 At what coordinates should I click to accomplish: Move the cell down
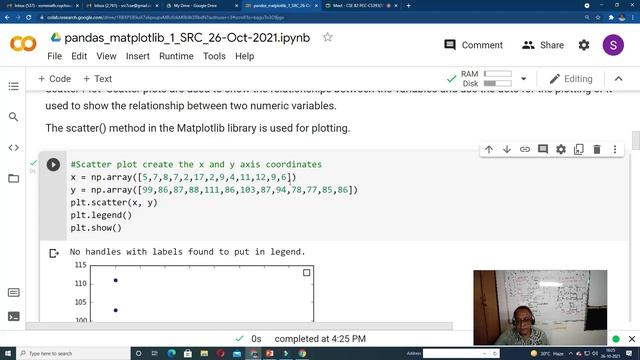507,149
